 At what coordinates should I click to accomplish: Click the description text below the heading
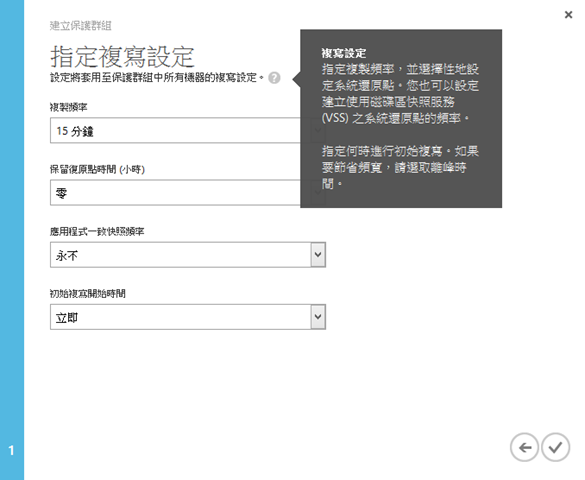[x=157, y=78]
